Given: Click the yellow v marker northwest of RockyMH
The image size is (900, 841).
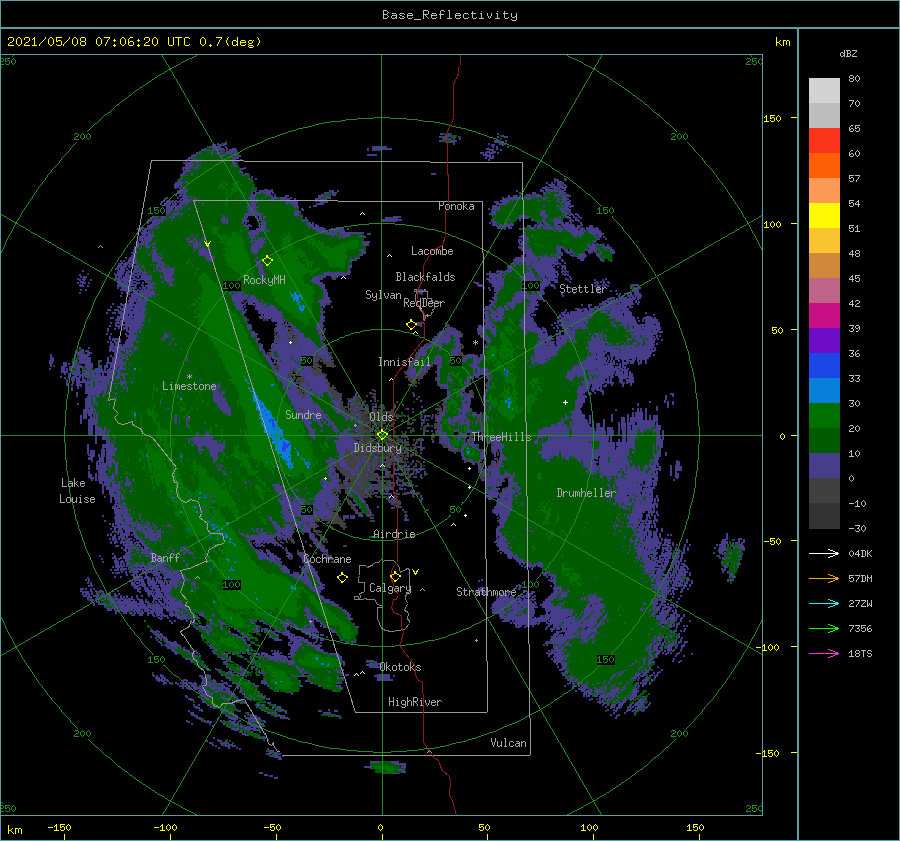Looking at the screenshot, I should 207,245.
